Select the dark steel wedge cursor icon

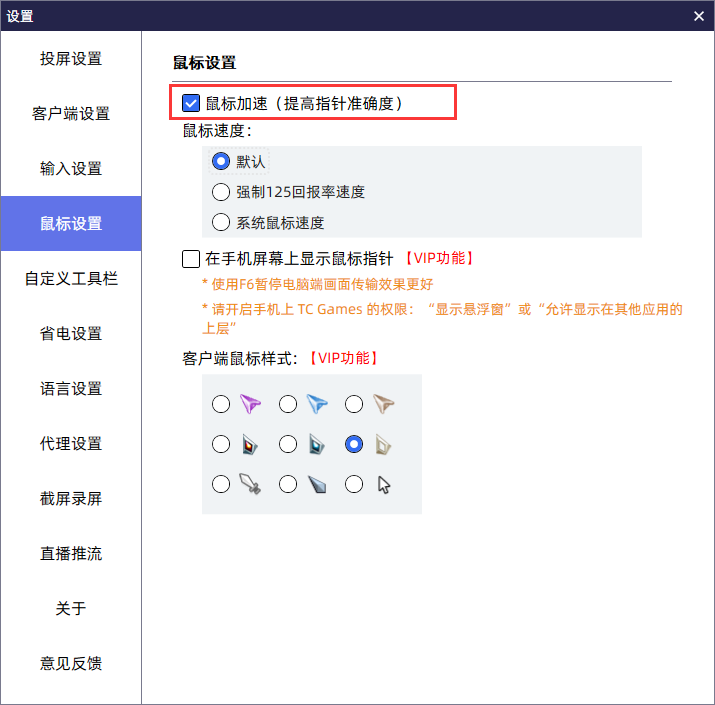[x=317, y=485]
